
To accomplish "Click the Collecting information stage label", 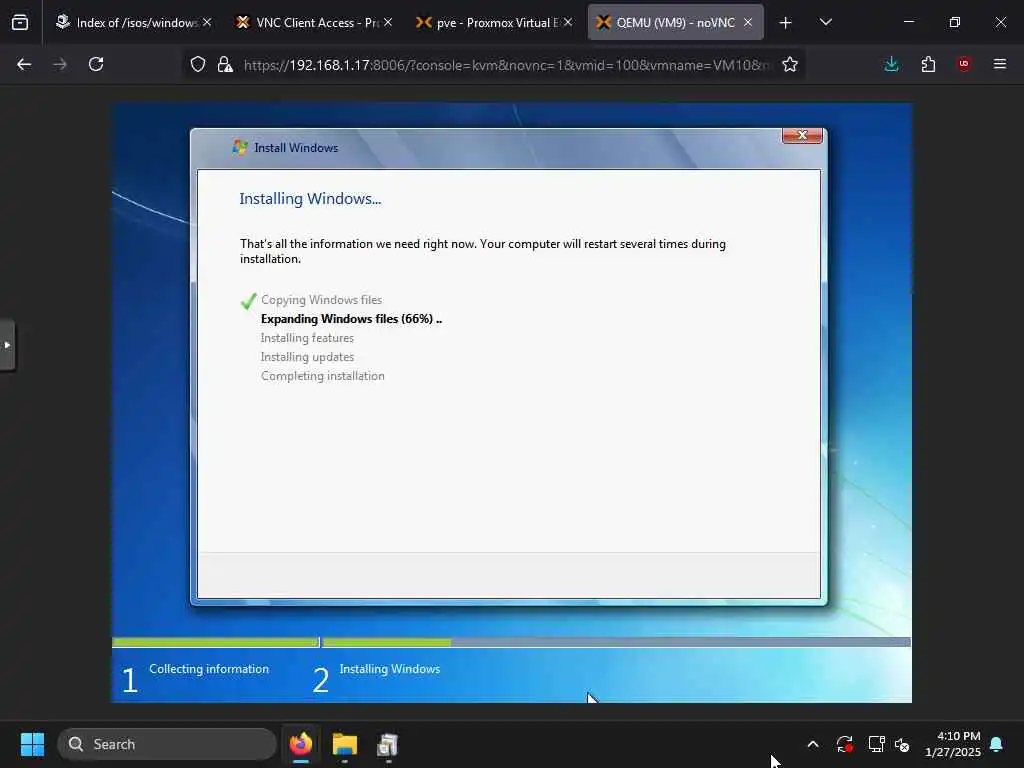I will tap(209, 669).
